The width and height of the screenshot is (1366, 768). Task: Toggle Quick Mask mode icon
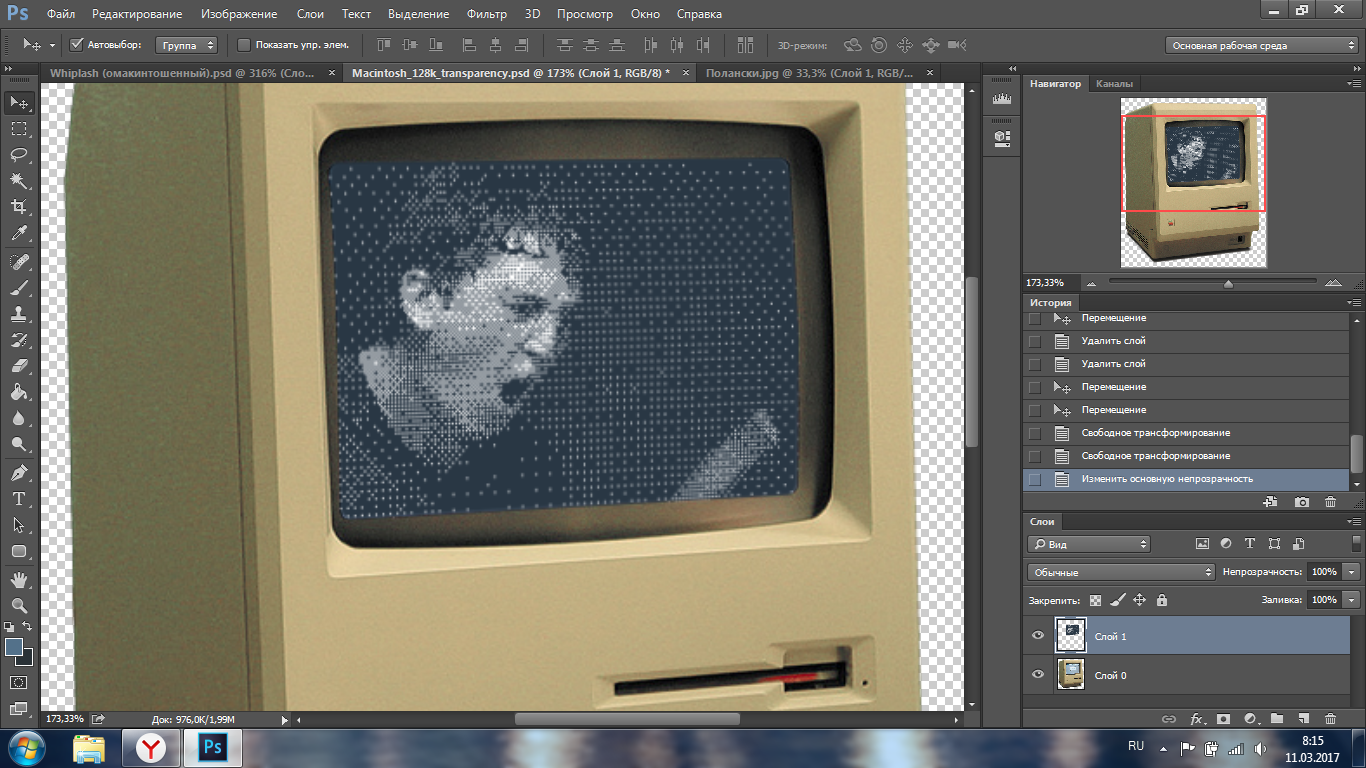19,682
